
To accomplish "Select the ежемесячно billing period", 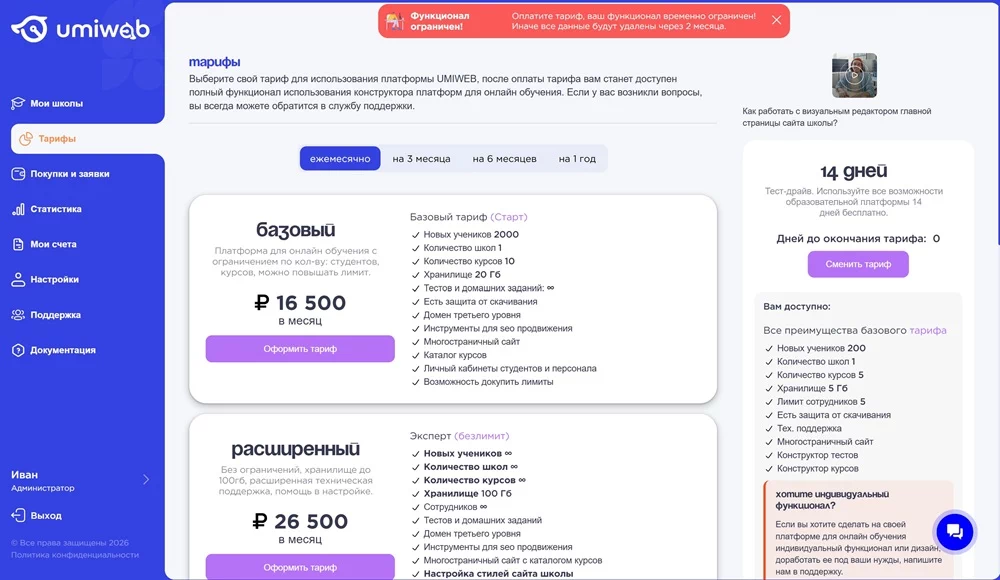I will [340, 159].
